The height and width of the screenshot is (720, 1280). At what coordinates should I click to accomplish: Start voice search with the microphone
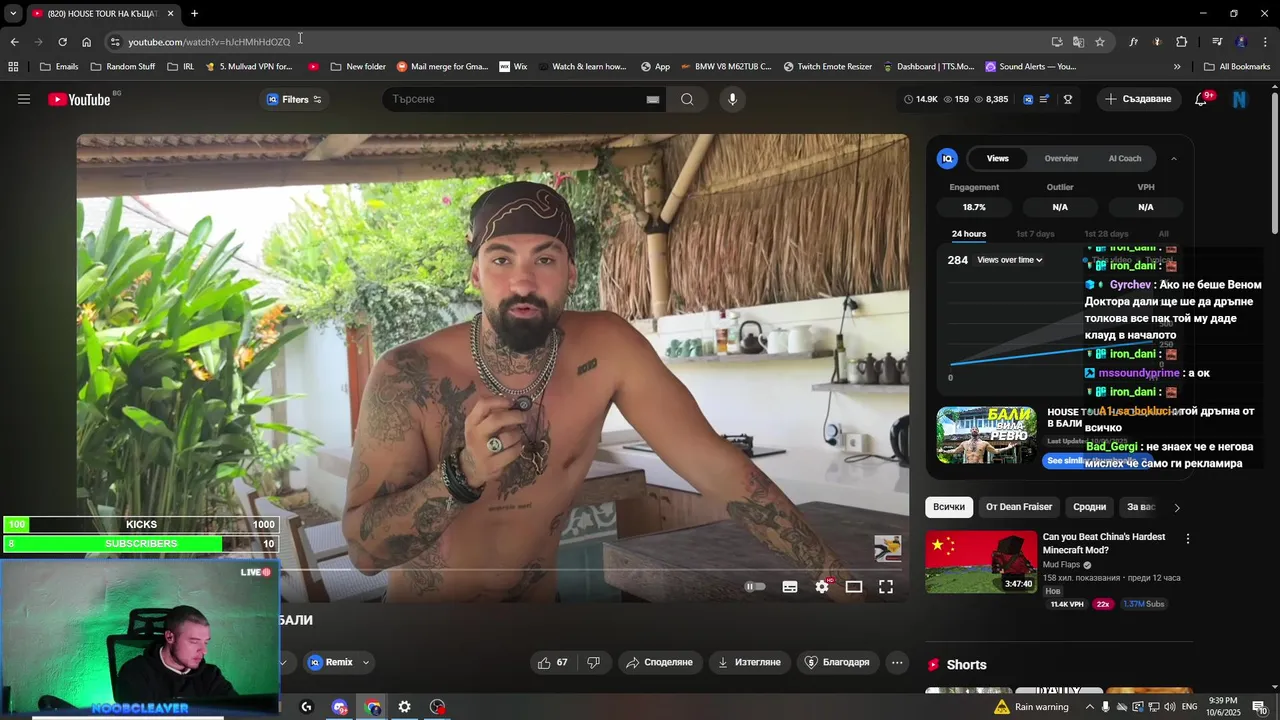pyautogui.click(x=732, y=99)
